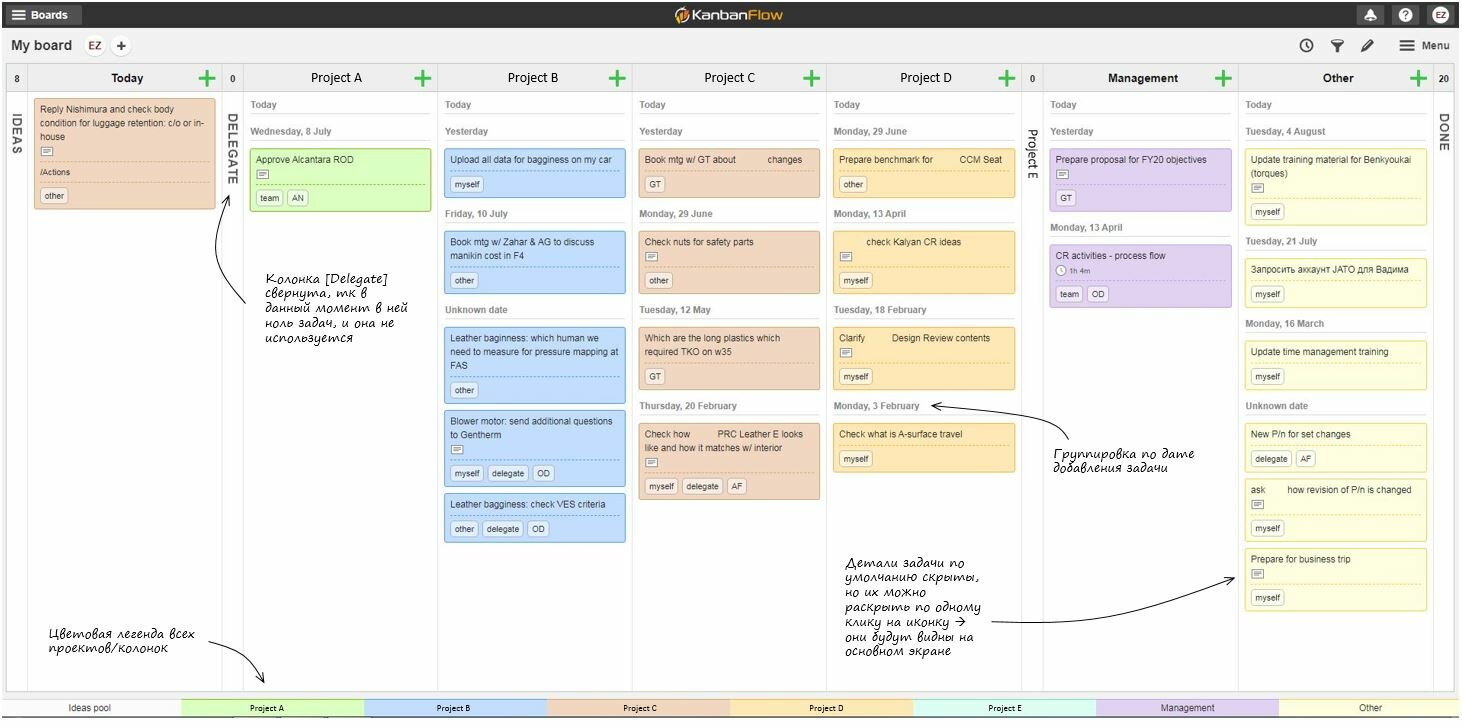Add a task to Management column
The width and height of the screenshot is (1462, 726).
click(1223, 78)
